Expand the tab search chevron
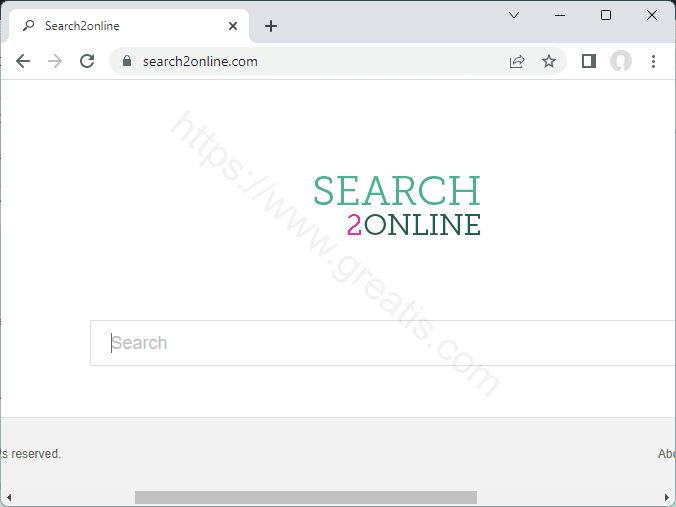Image resolution: width=676 pixels, height=507 pixels. [514, 15]
